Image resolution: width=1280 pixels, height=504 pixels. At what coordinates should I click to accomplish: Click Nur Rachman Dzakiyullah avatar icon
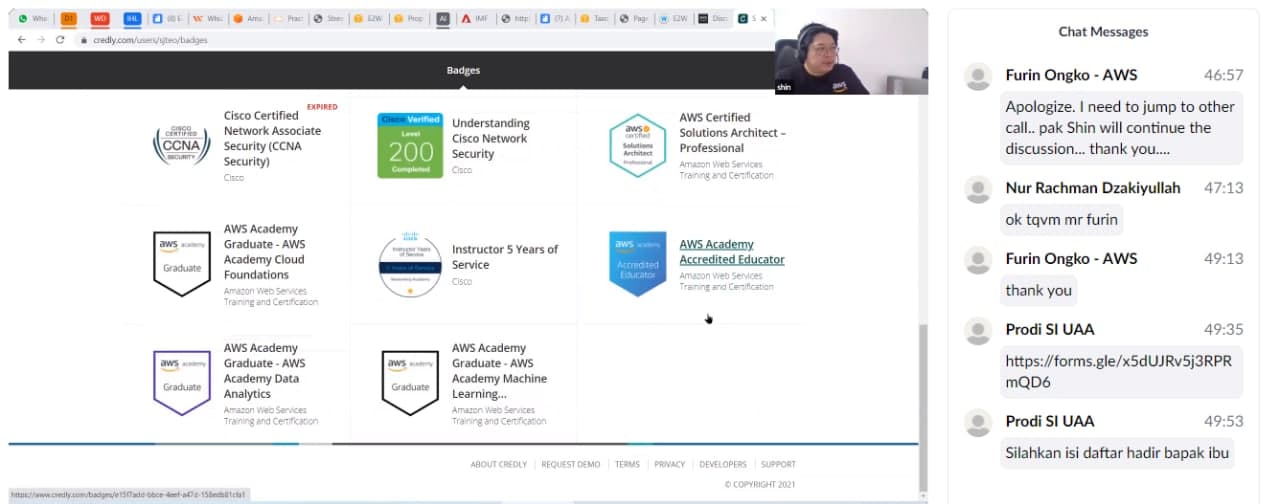tap(977, 188)
